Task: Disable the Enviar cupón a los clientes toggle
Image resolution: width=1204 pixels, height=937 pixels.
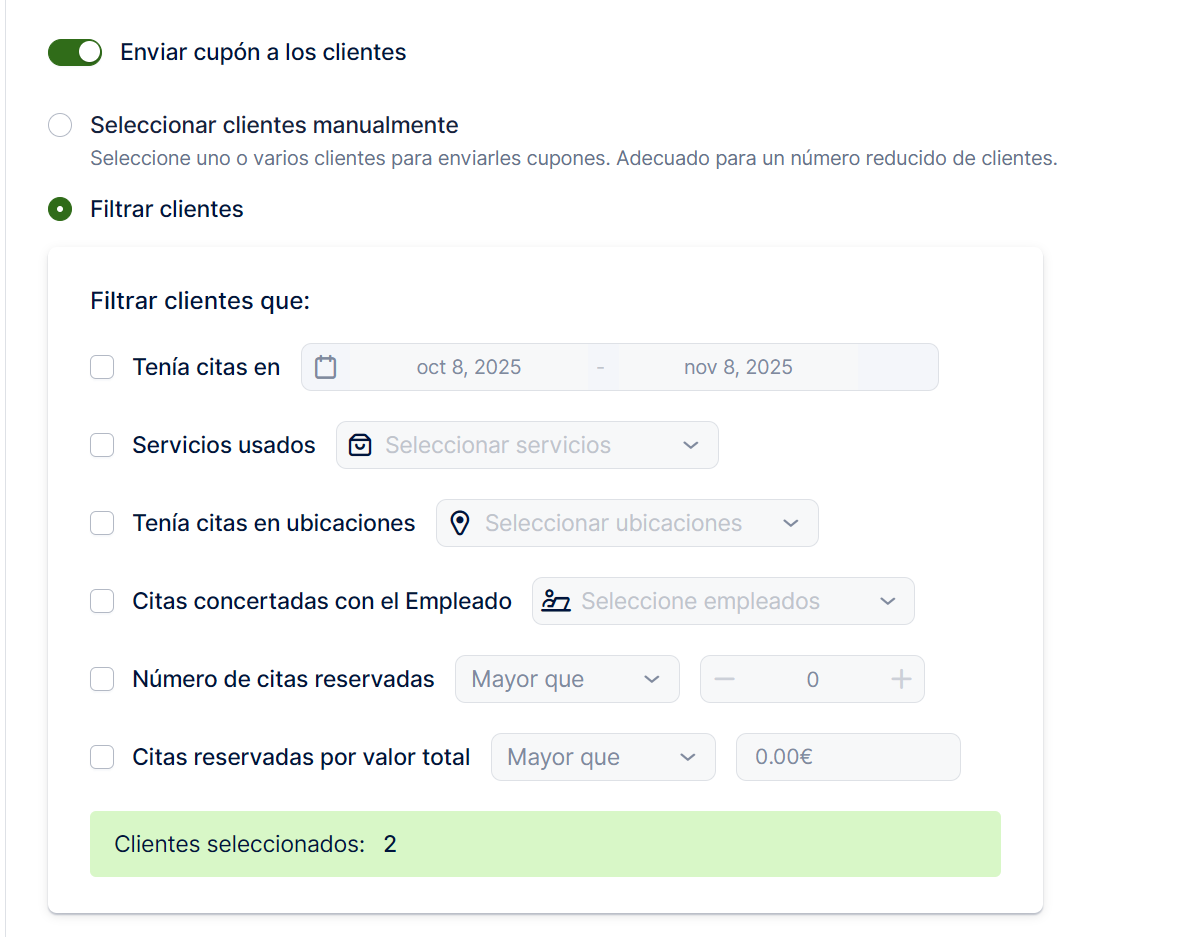Action: click(x=75, y=52)
